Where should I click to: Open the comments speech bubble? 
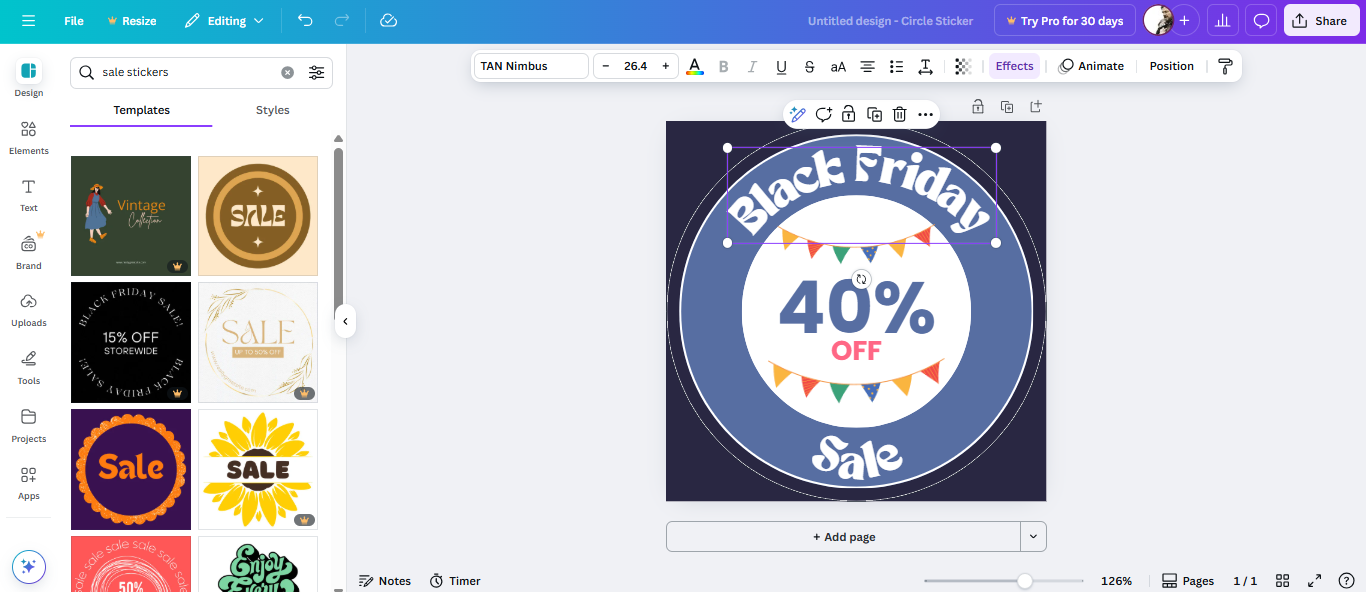tap(1261, 21)
